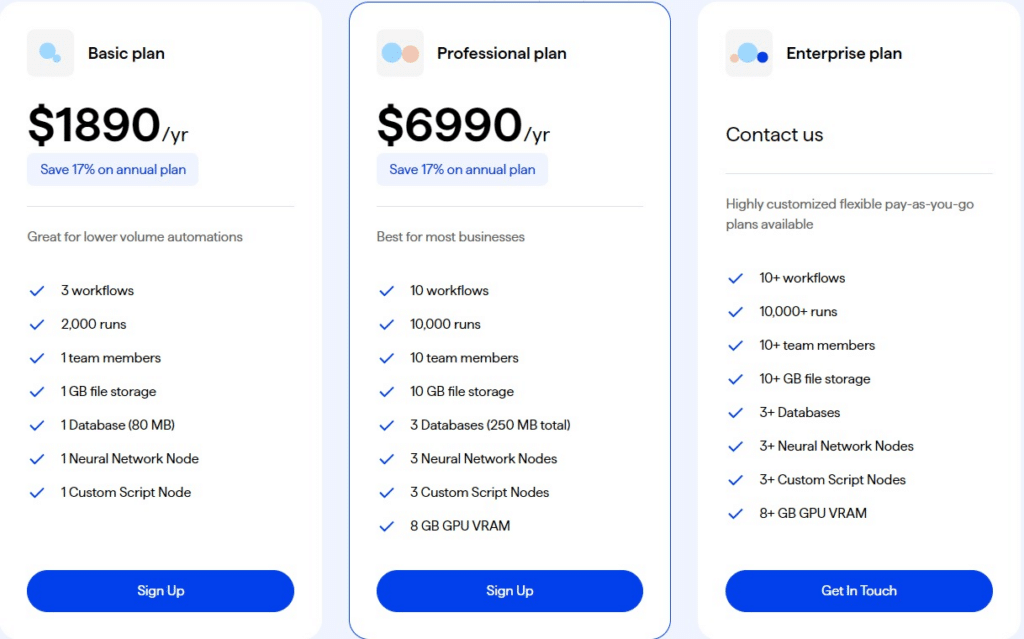This screenshot has width=1024, height=639.
Task: Click checkmark next to "1 Database (80 MB)"
Action: click(37, 425)
